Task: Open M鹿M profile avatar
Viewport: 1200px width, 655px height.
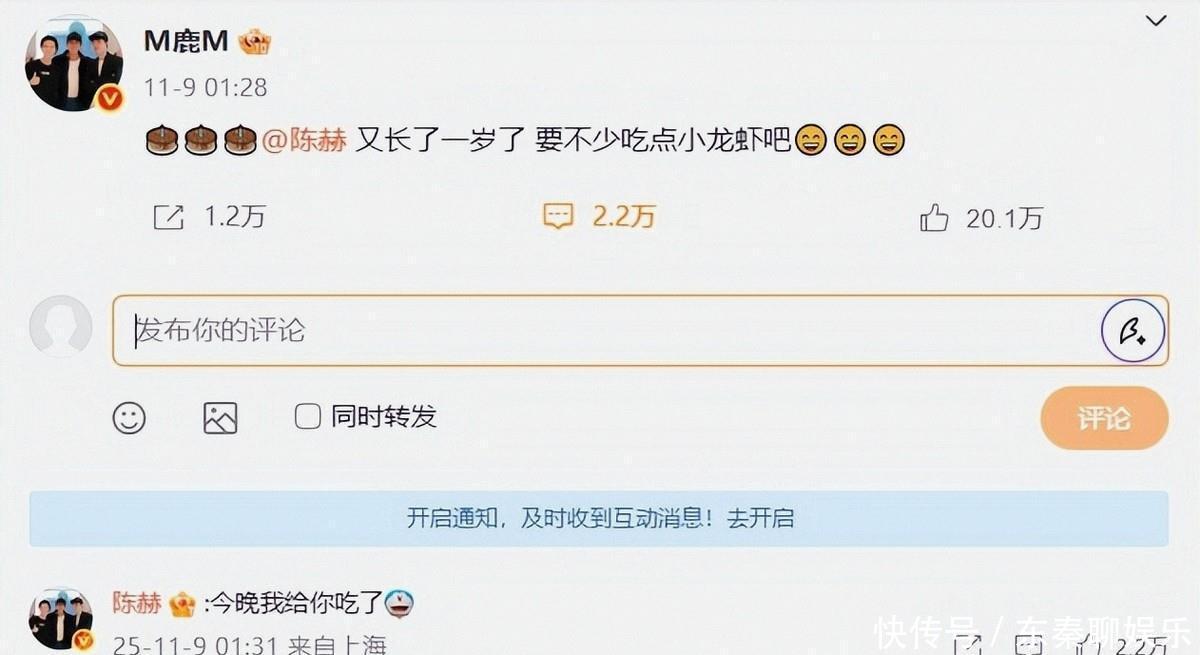Action: coord(74,62)
